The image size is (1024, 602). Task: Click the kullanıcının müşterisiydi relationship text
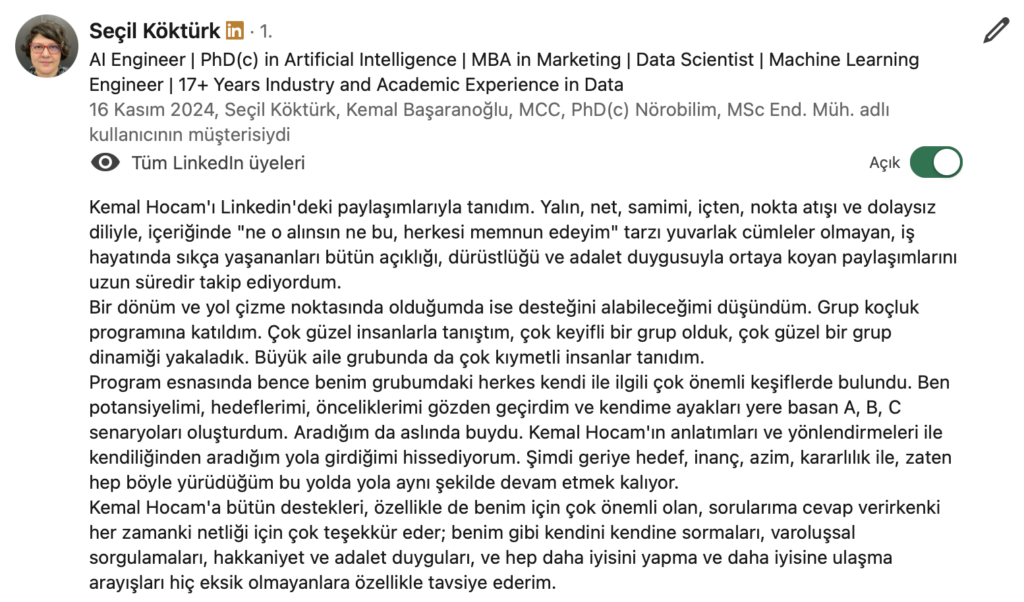[190, 134]
